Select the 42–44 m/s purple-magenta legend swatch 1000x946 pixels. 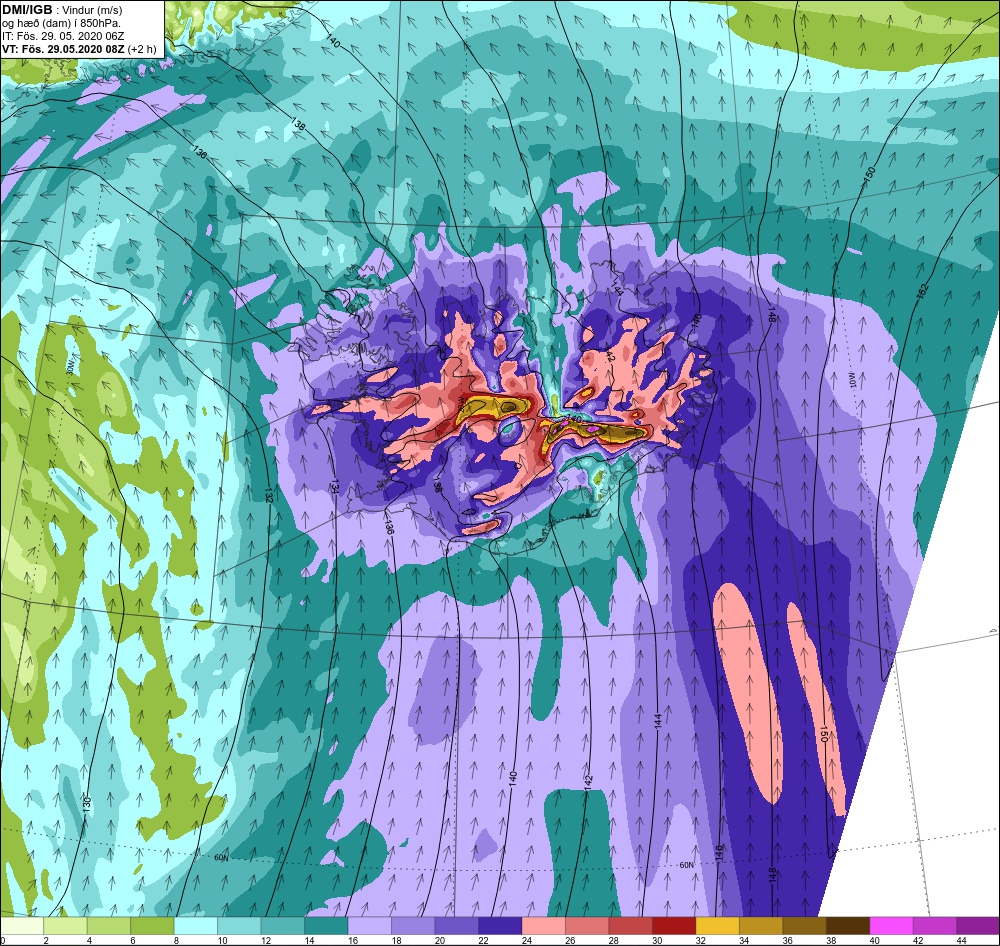pyautogui.click(x=935, y=926)
